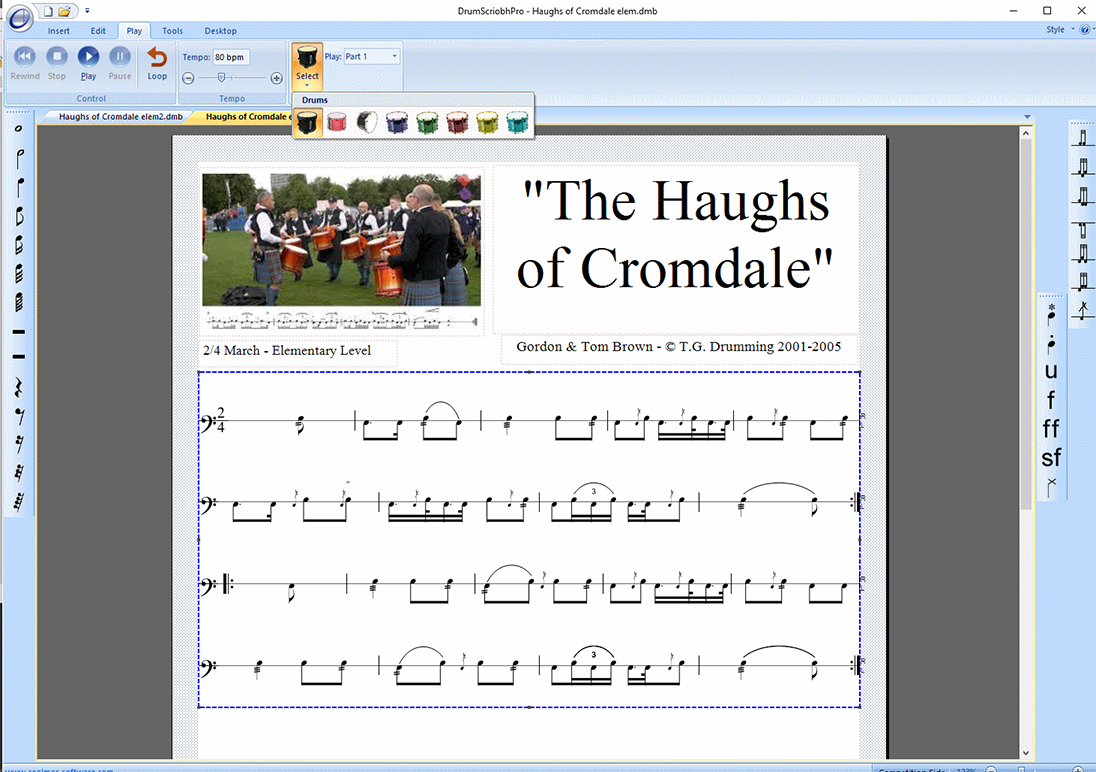Insert the fortissimo ff dynamic marking
This screenshot has width=1096, height=772.
(1051, 429)
